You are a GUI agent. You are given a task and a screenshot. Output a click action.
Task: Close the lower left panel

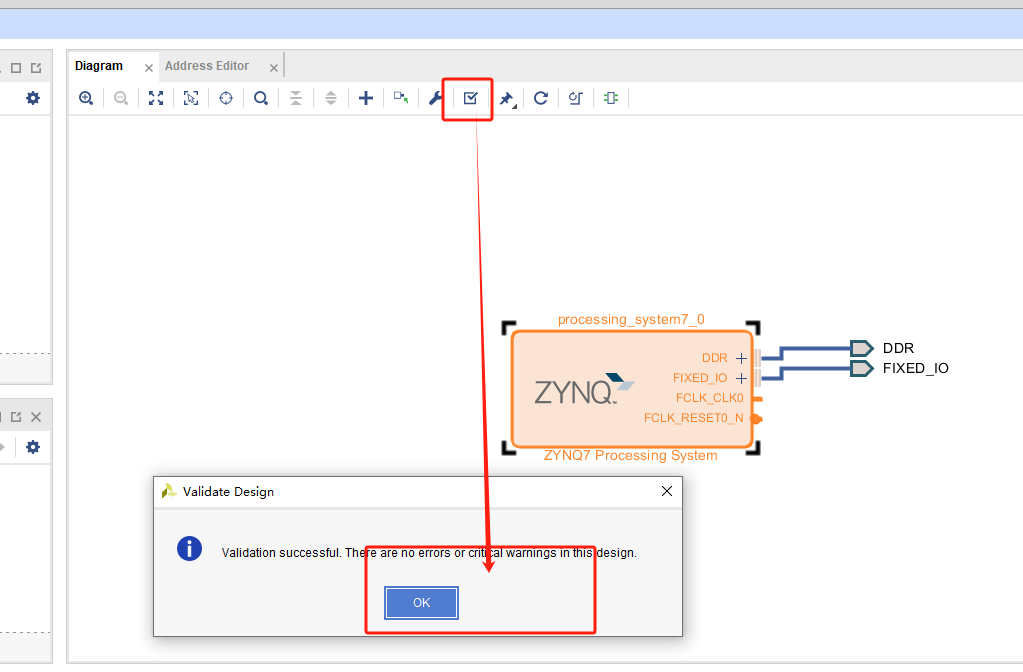(x=36, y=417)
